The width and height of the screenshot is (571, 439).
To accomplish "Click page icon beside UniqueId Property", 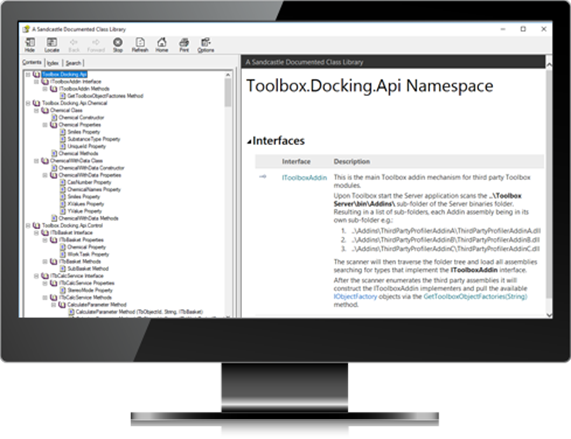I will pos(63,146).
